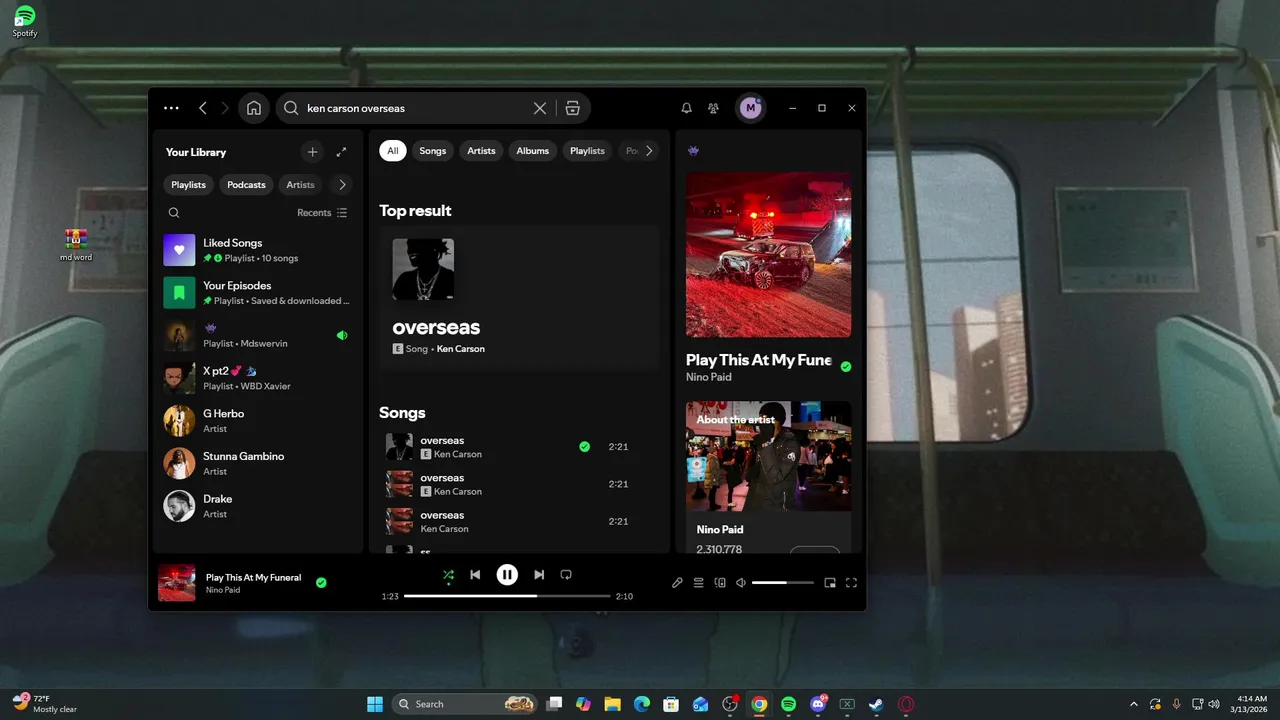The width and height of the screenshot is (1280, 720).
Task: Open the Browse icon beside search
Action: [572, 108]
